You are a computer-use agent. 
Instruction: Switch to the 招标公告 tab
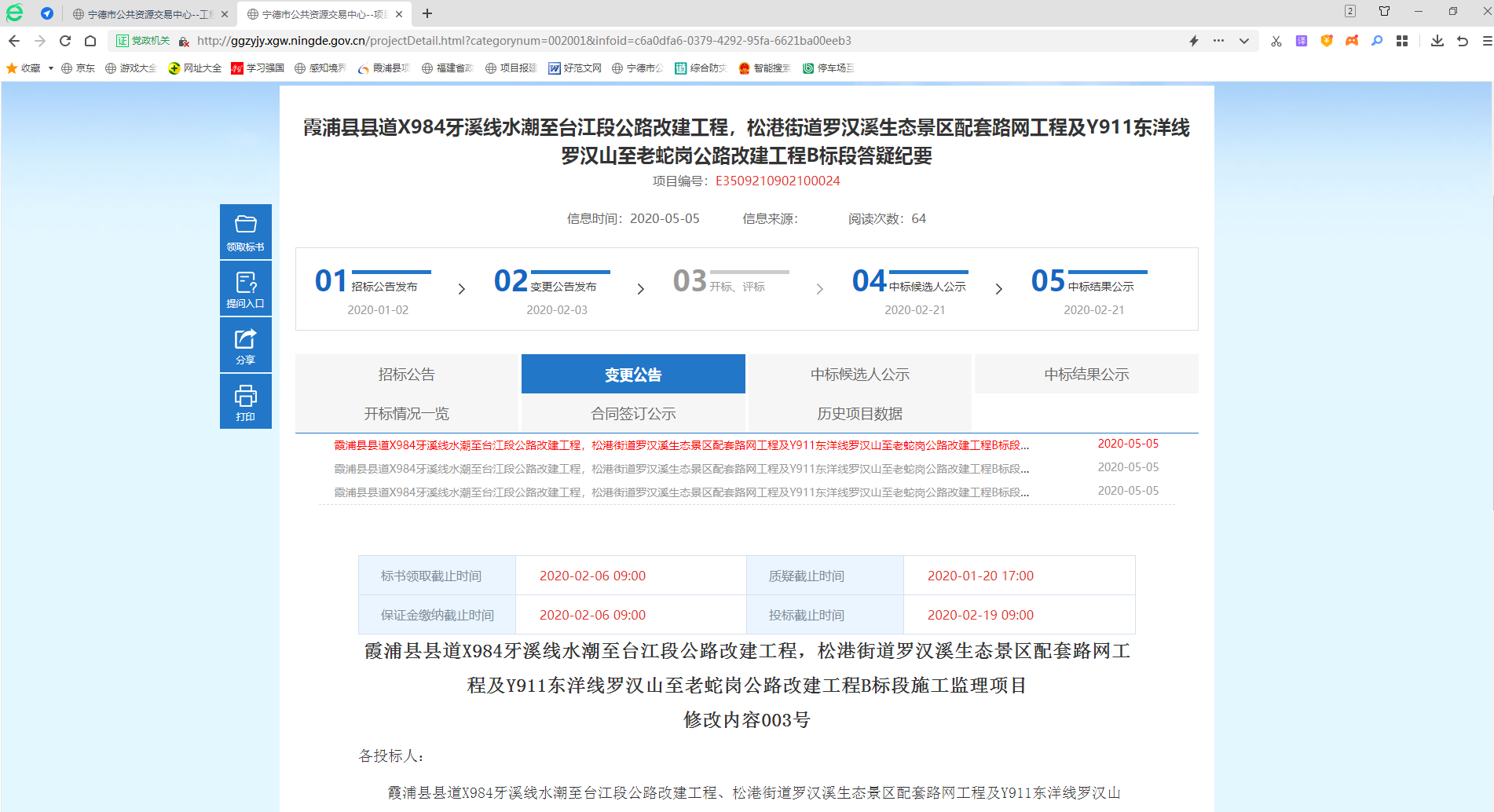pyautogui.click(x=406, y=375)
